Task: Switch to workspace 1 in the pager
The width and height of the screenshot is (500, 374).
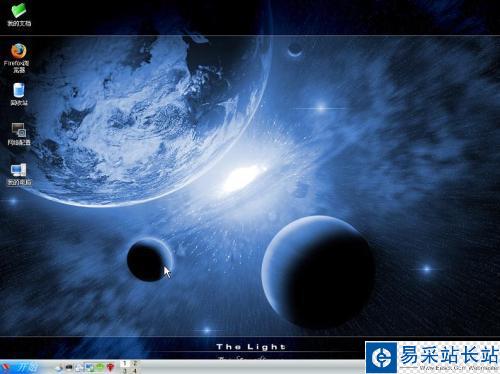Action: click(125, 364)
